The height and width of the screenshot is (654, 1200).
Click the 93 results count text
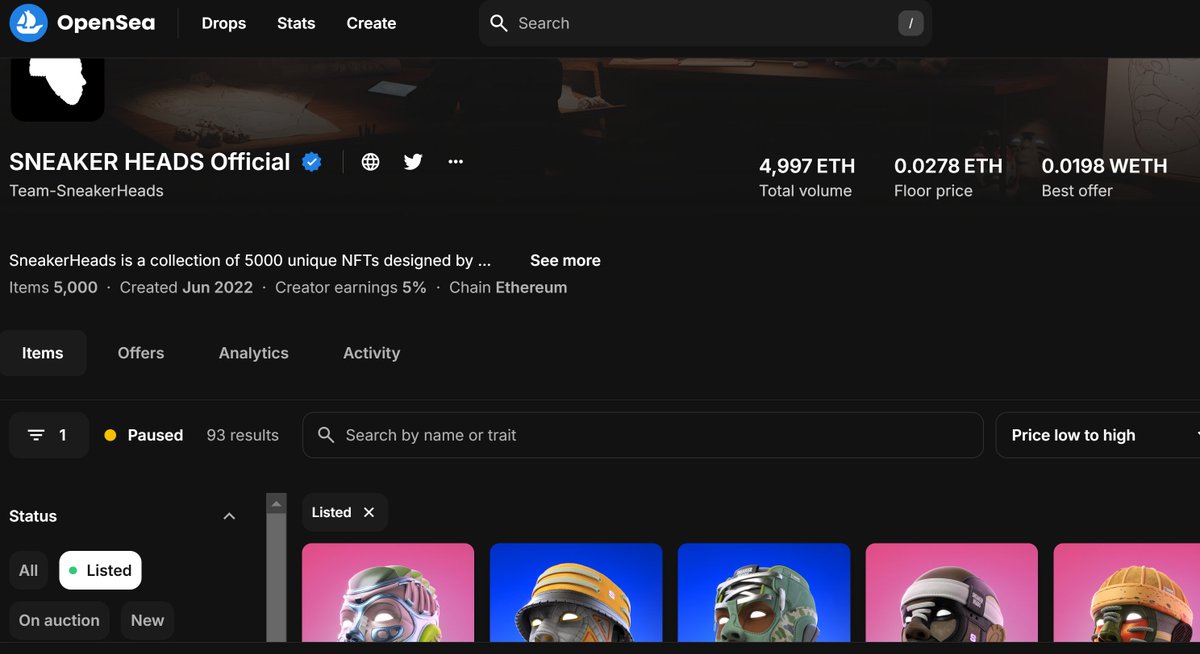pos(243,435)
